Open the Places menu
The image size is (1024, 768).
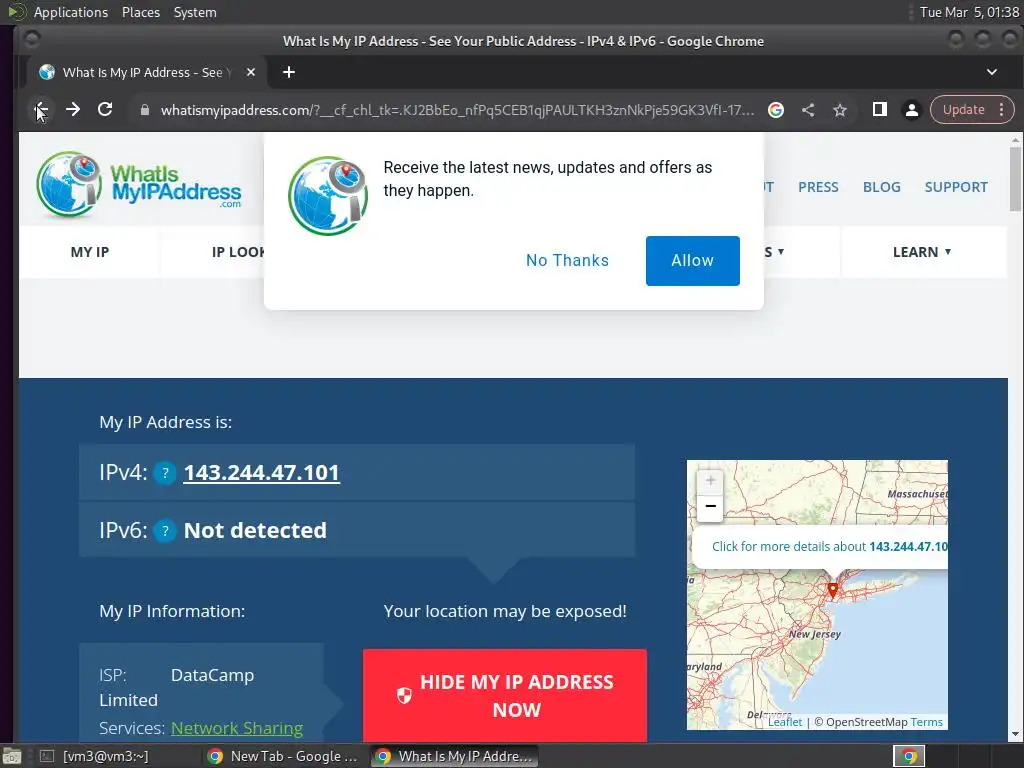click(x=140, y=12)
